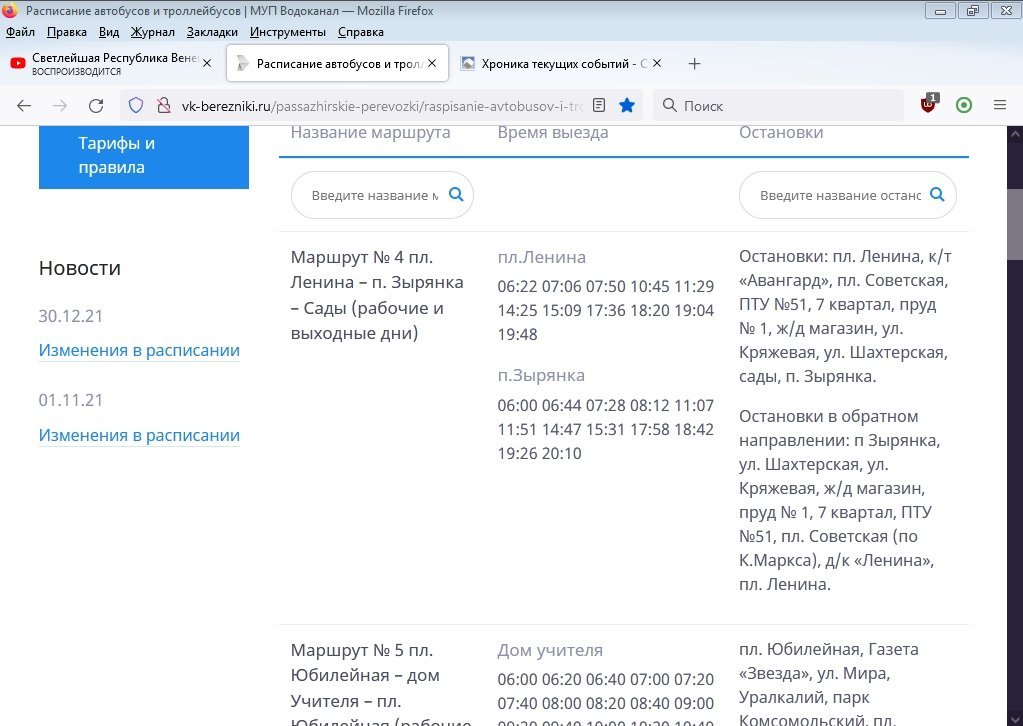Open a new tab with the plus button
This screenshot has height=726, width=1023.
(695, 64)
